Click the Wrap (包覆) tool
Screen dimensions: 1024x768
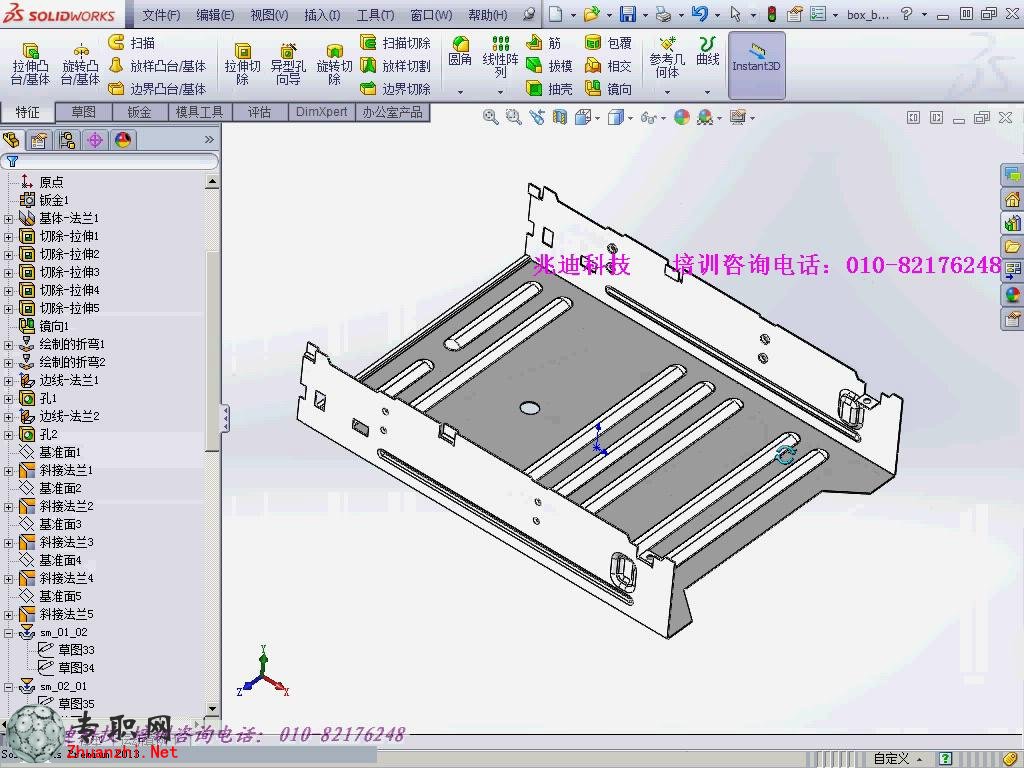click(x=609, y=43)
